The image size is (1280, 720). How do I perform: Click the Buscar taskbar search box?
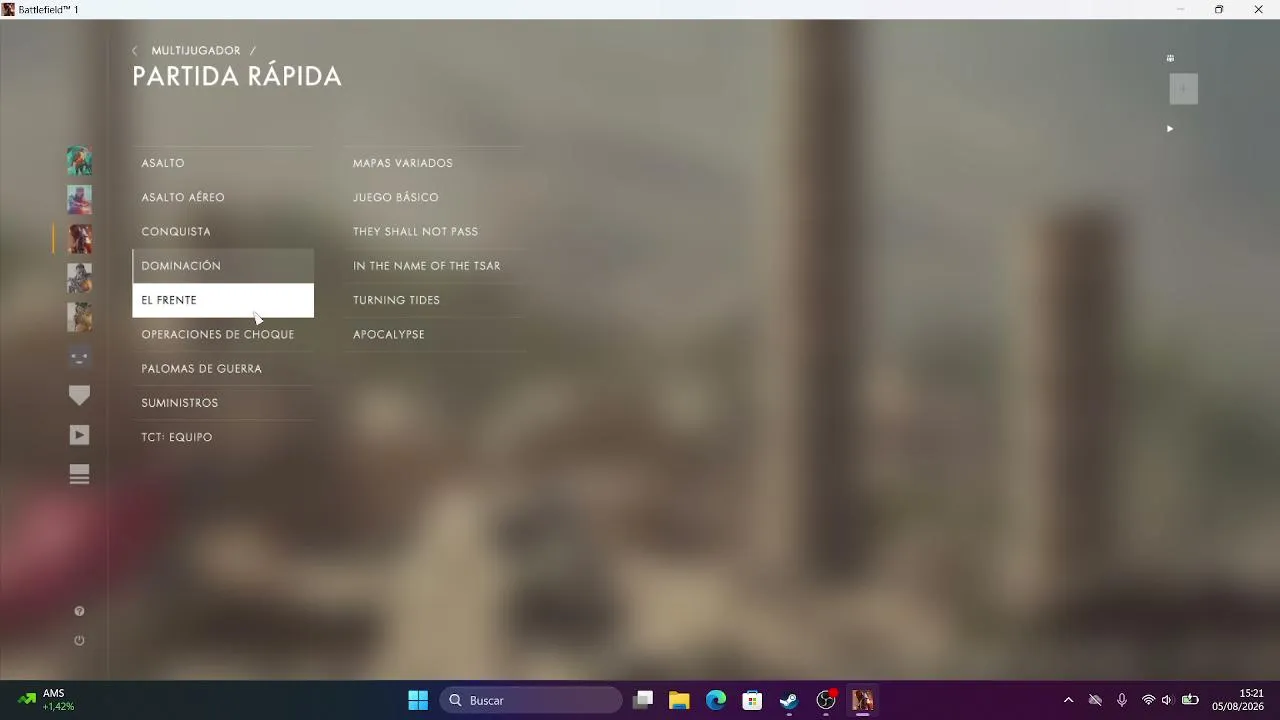tap(531, 700)
